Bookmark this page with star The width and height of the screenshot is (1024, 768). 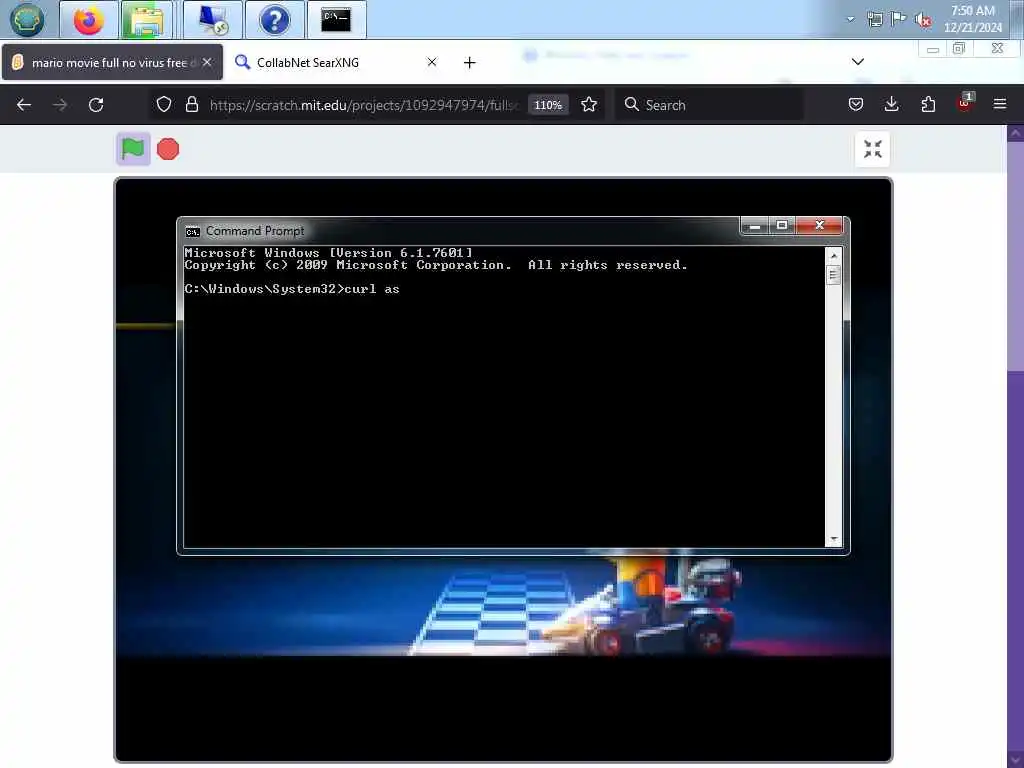(x=589, y=104)
